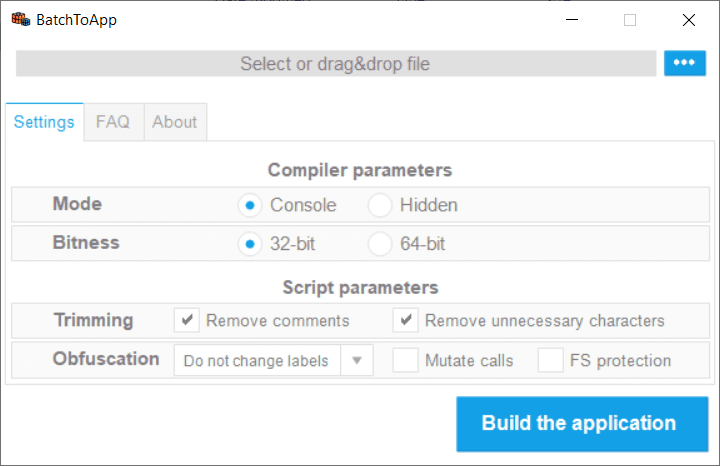This screenshot has height=466, width=720.
Task: Choose 64-bit bitness option
Action: pos(380,243)
